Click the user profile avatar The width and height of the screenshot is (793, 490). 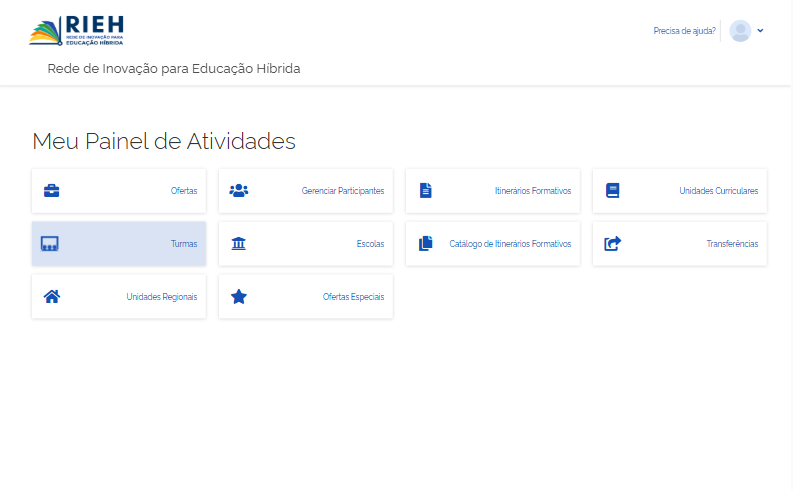click(740, 31)
